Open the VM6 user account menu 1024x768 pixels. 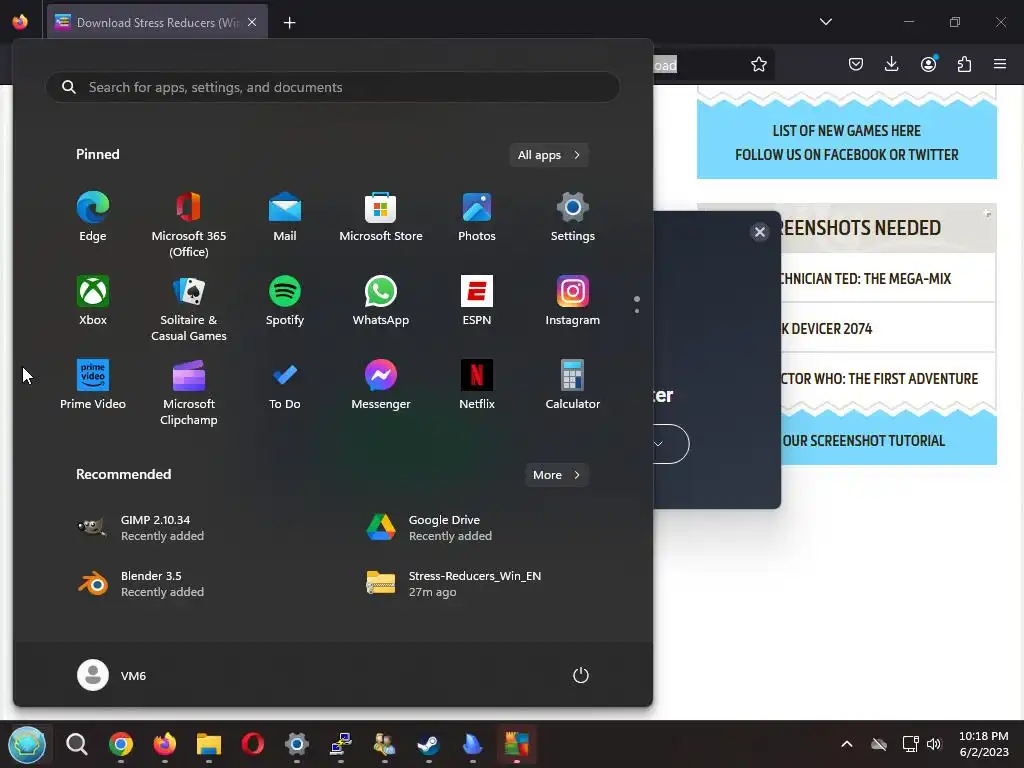click(x=112, y=675)
